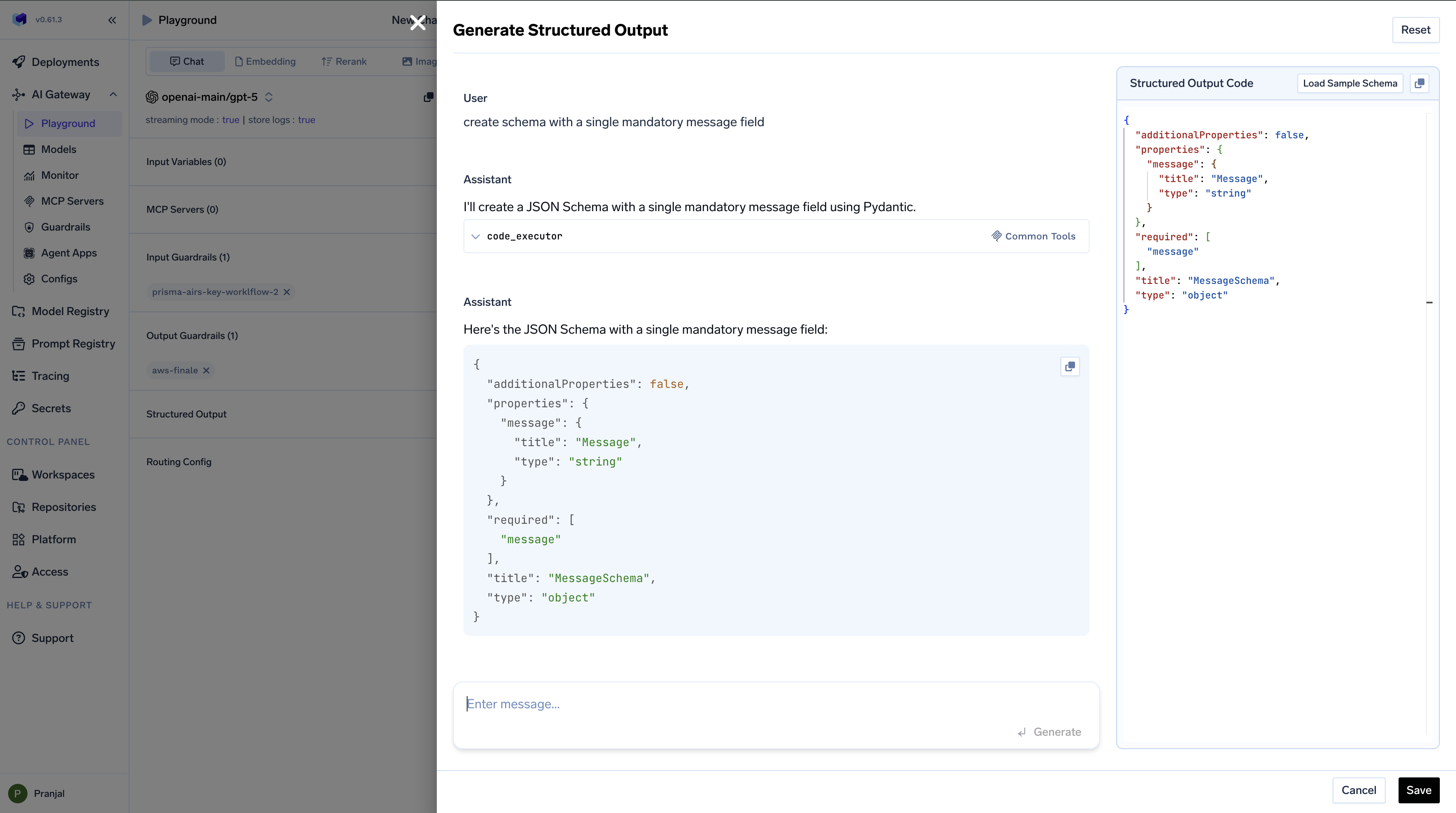The height and width of the screenshot is (813, 1456).
Task: Close the Generate Structured Output drawer
Action: tap(418, 23)
